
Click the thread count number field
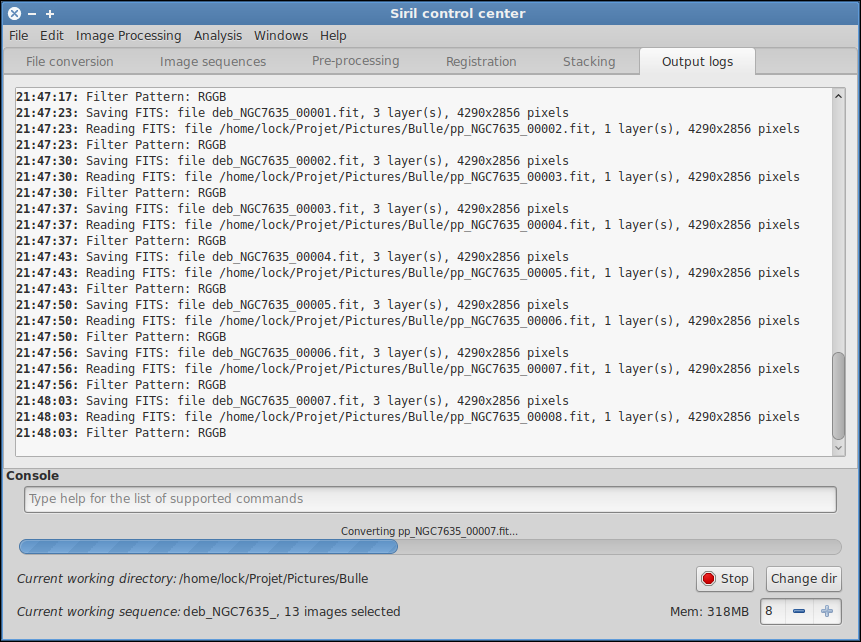(773, 611)
